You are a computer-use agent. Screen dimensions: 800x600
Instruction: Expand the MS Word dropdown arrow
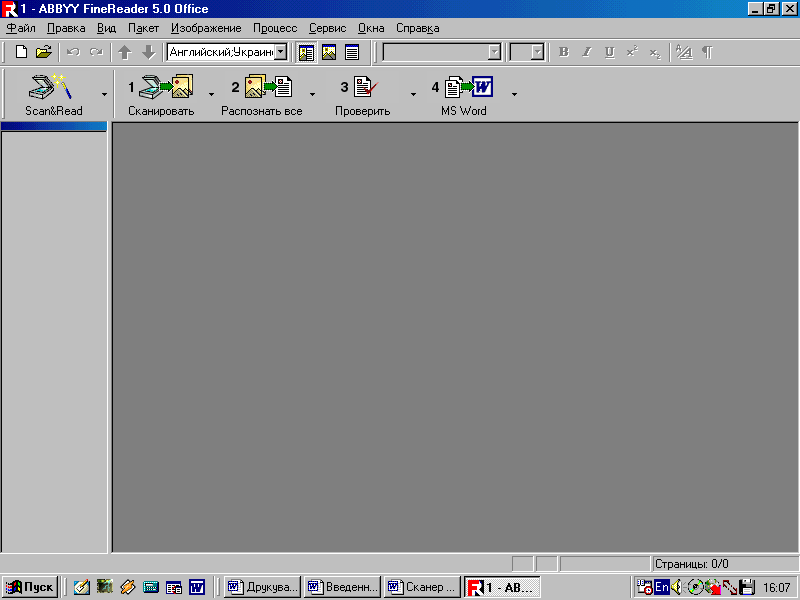pos(514,94)
